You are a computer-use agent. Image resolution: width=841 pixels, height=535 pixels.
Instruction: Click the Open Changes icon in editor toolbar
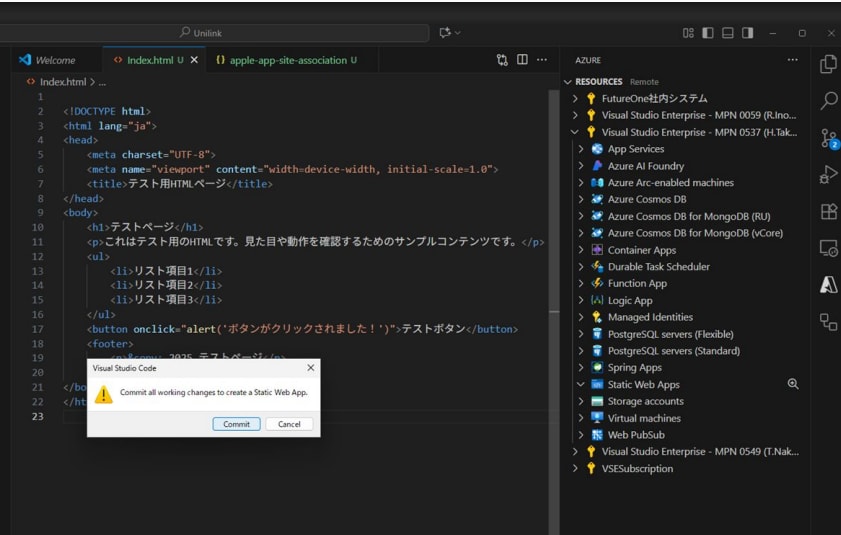pyautogui.click(x=502, y=60)
